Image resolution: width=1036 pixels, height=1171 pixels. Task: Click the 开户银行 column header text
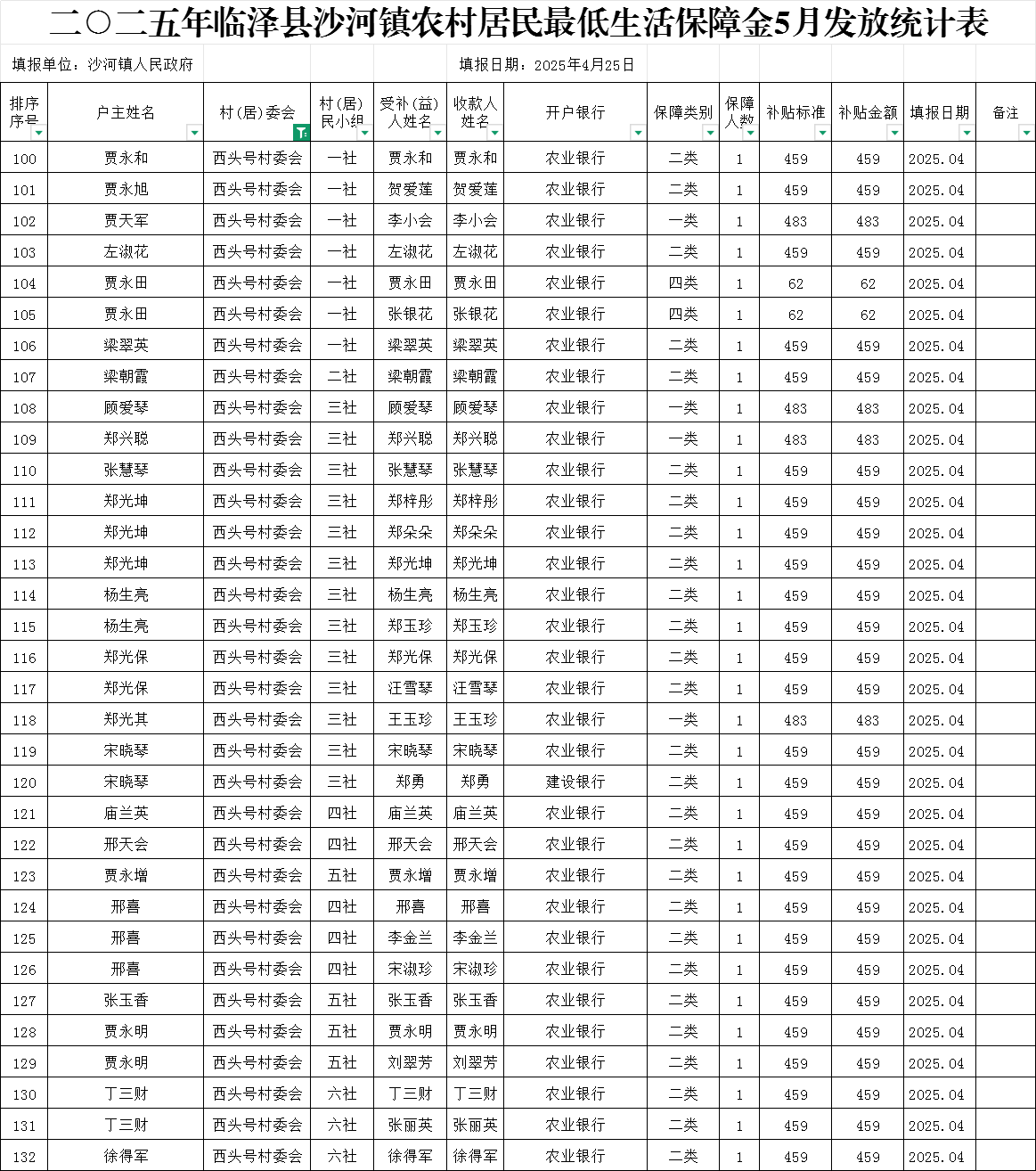(575, 112)
